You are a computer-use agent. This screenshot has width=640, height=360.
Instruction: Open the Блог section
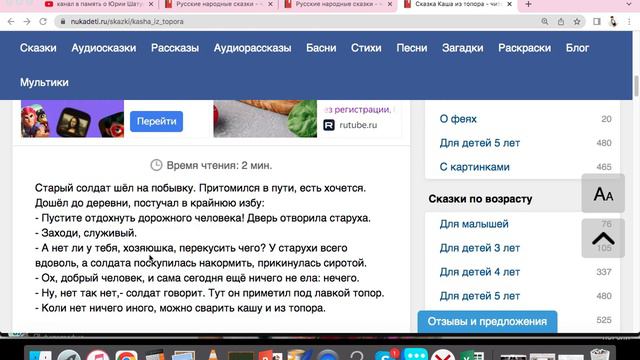pos(577,48)
